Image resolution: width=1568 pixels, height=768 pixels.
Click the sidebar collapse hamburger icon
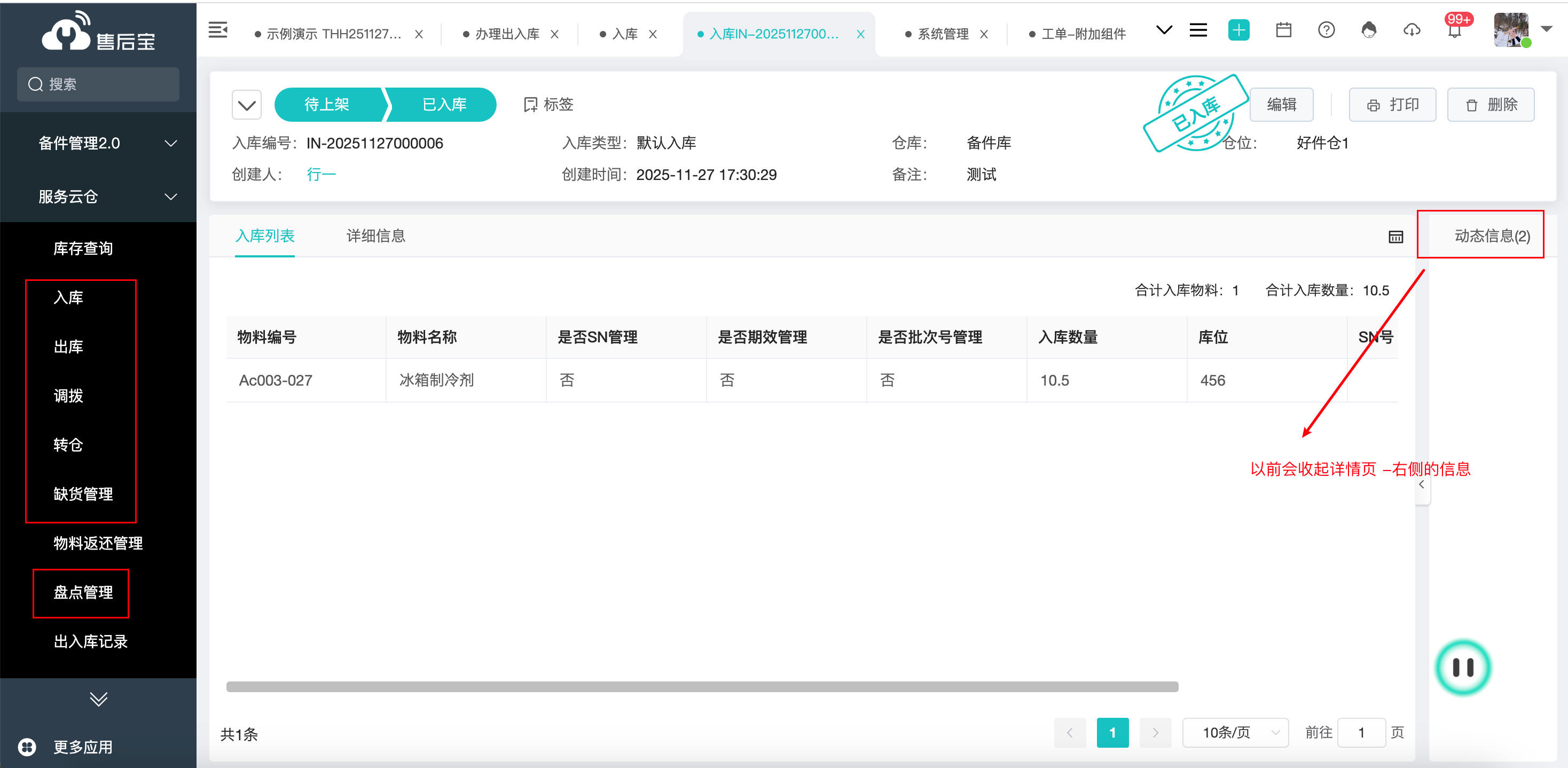[x=217, y=30]
